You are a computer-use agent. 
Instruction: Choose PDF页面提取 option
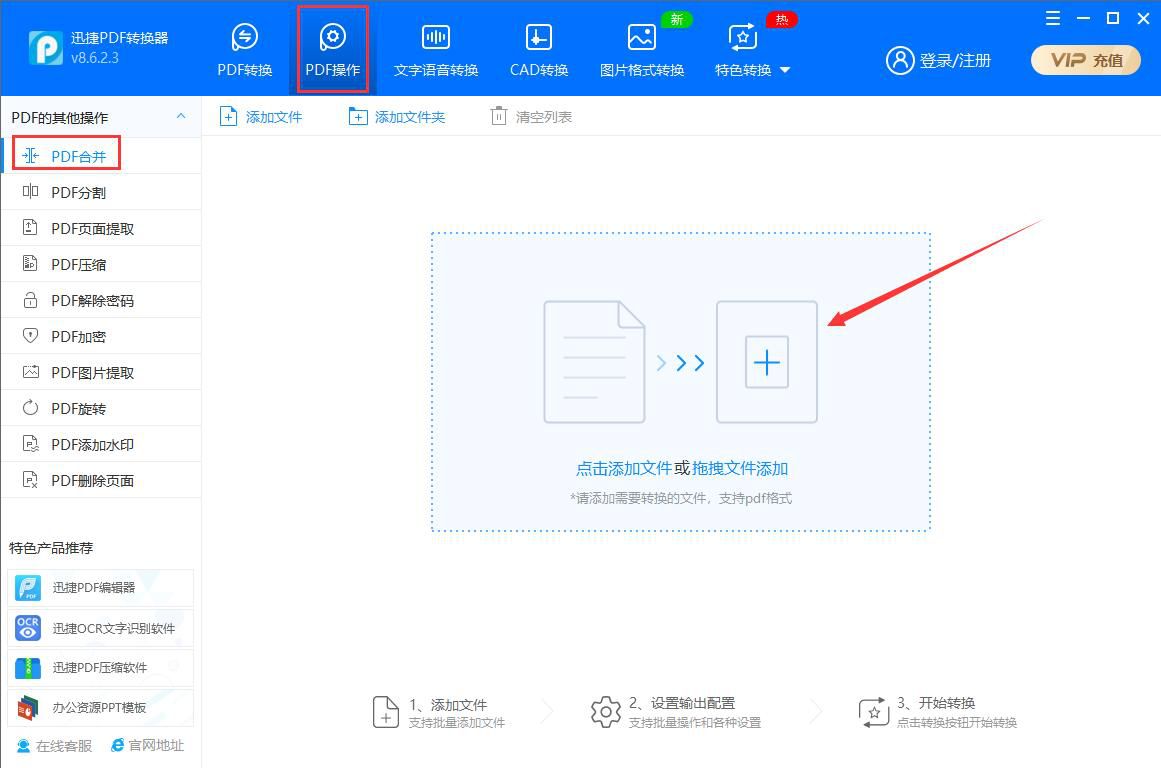point(101,228)
